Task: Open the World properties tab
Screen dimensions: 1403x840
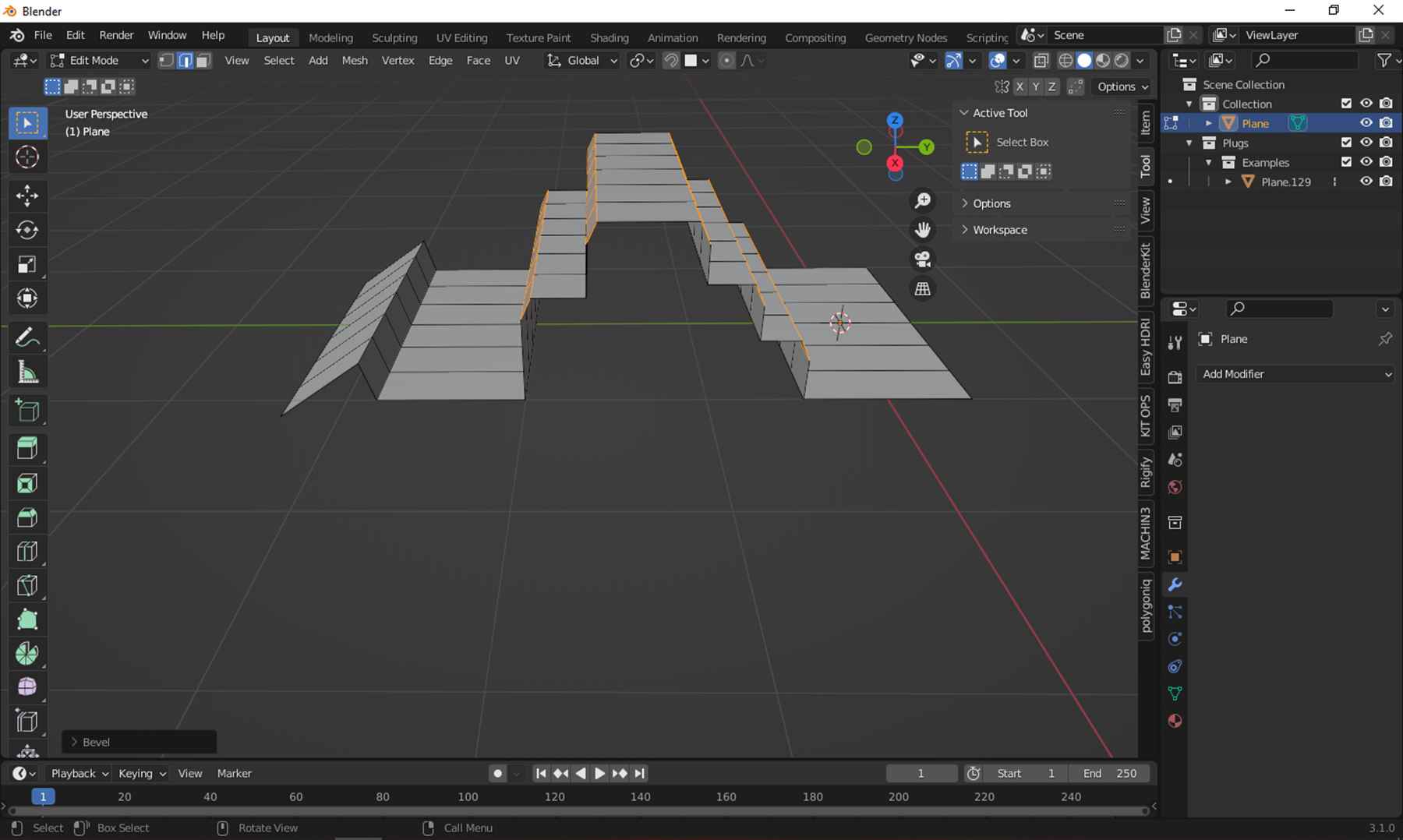Action: pos(1175,487)
